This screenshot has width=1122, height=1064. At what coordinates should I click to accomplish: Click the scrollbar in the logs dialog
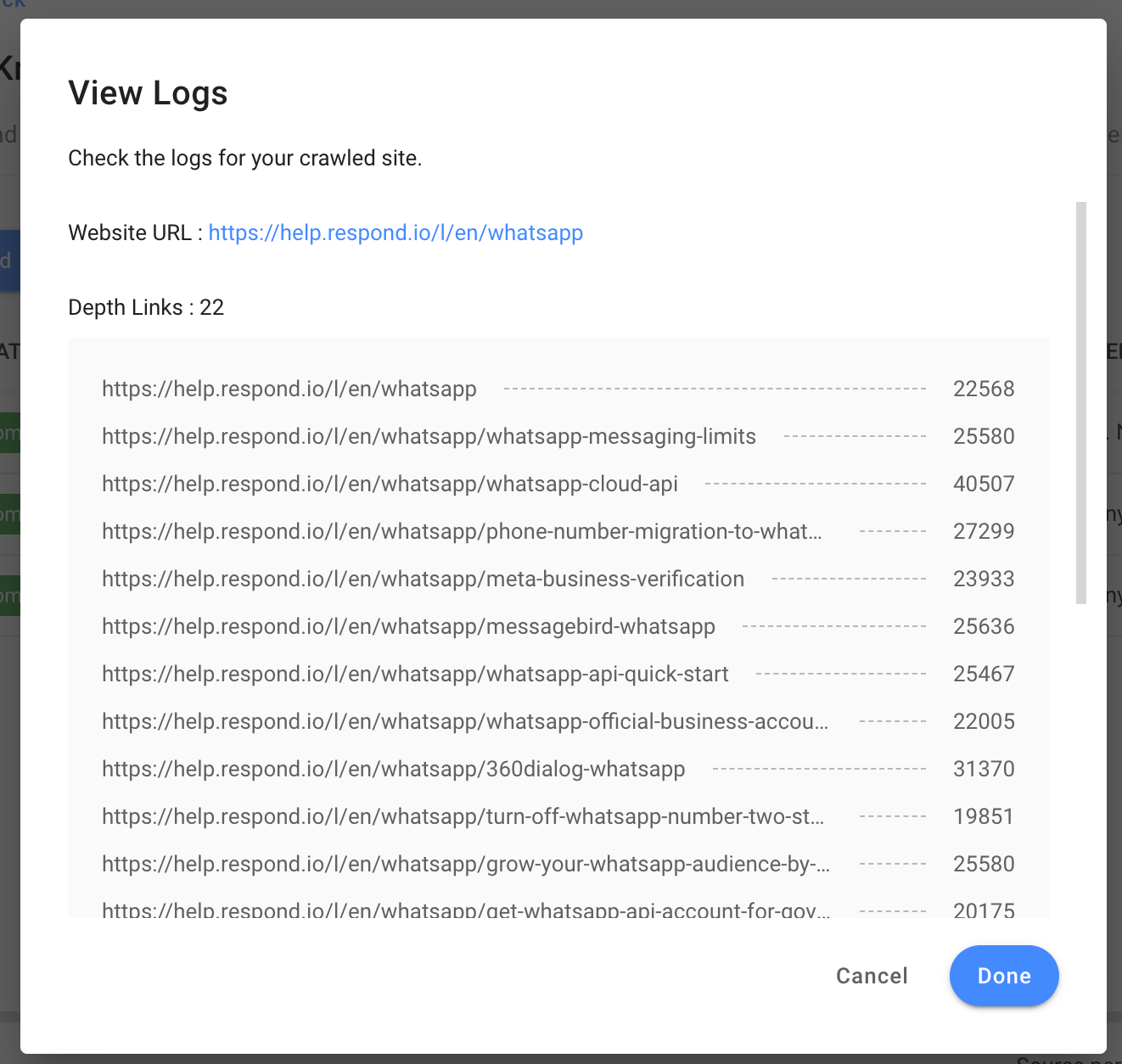[1080, 402]
